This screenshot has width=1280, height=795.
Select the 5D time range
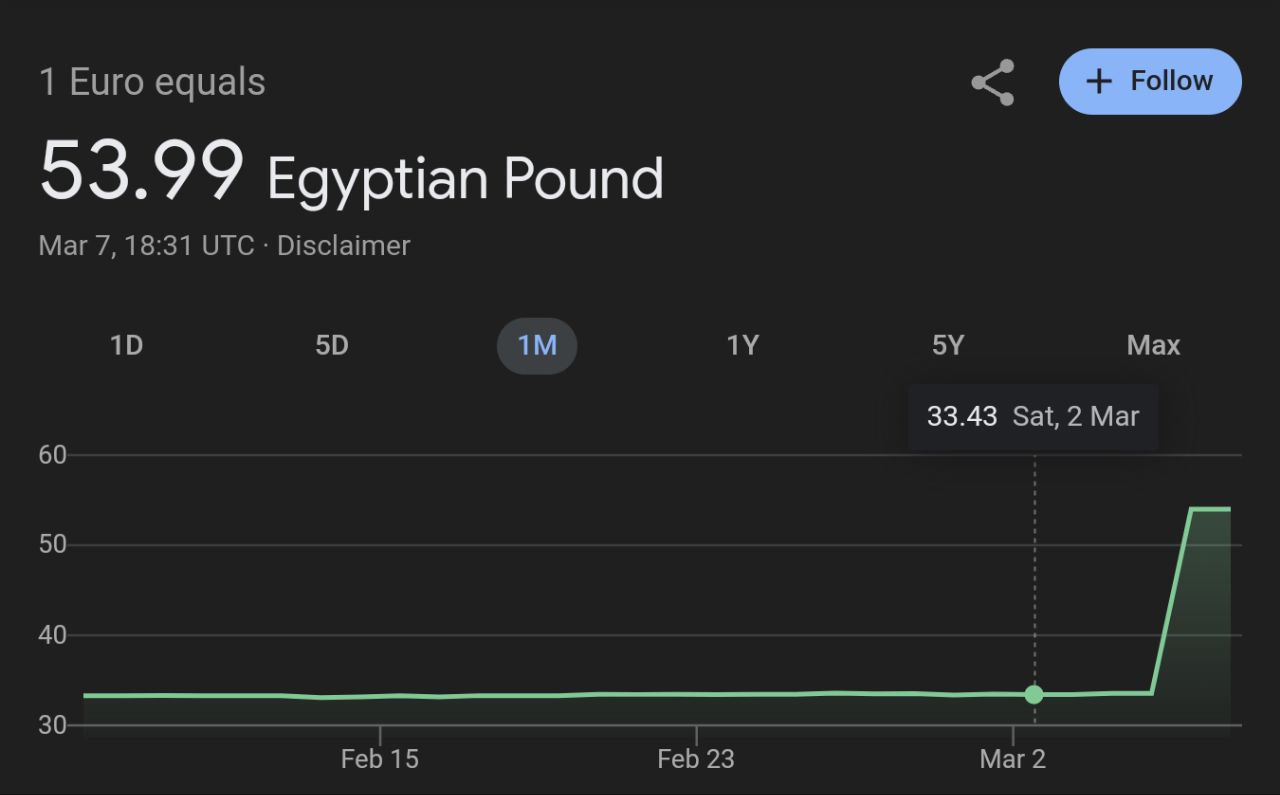(331, 345)
